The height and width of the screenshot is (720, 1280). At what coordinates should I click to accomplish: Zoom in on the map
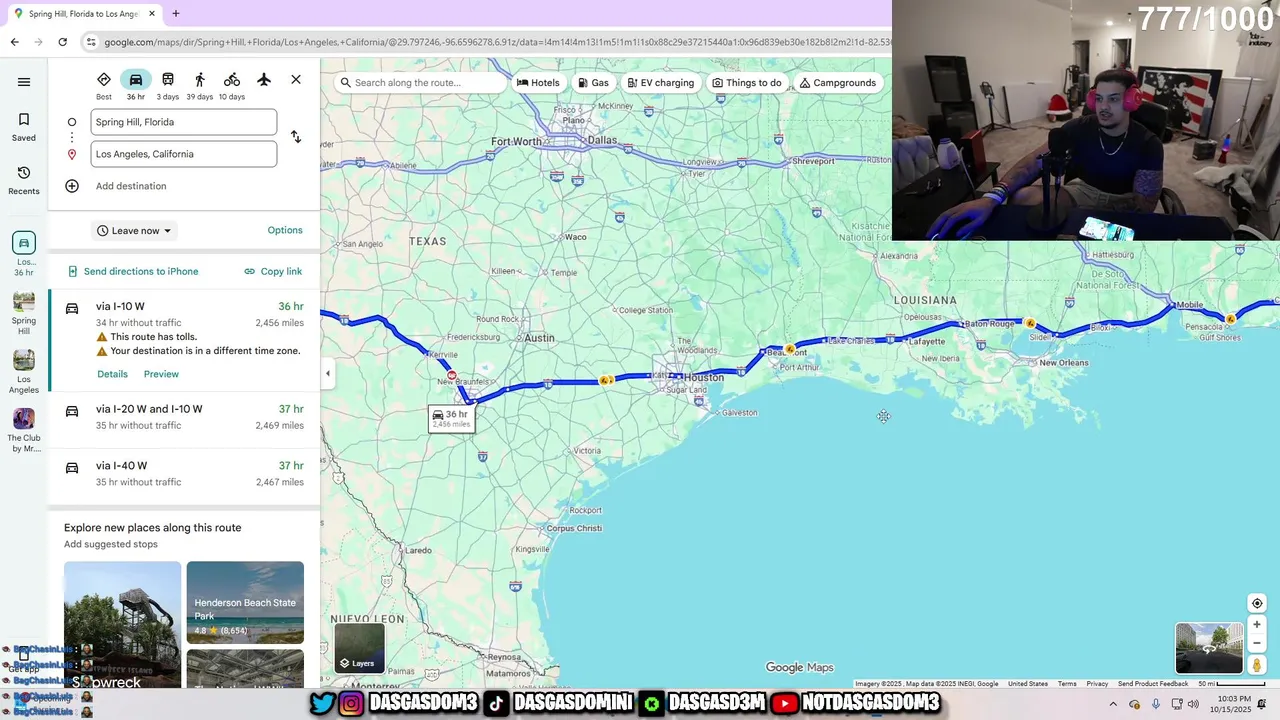tap(1257, 625)
